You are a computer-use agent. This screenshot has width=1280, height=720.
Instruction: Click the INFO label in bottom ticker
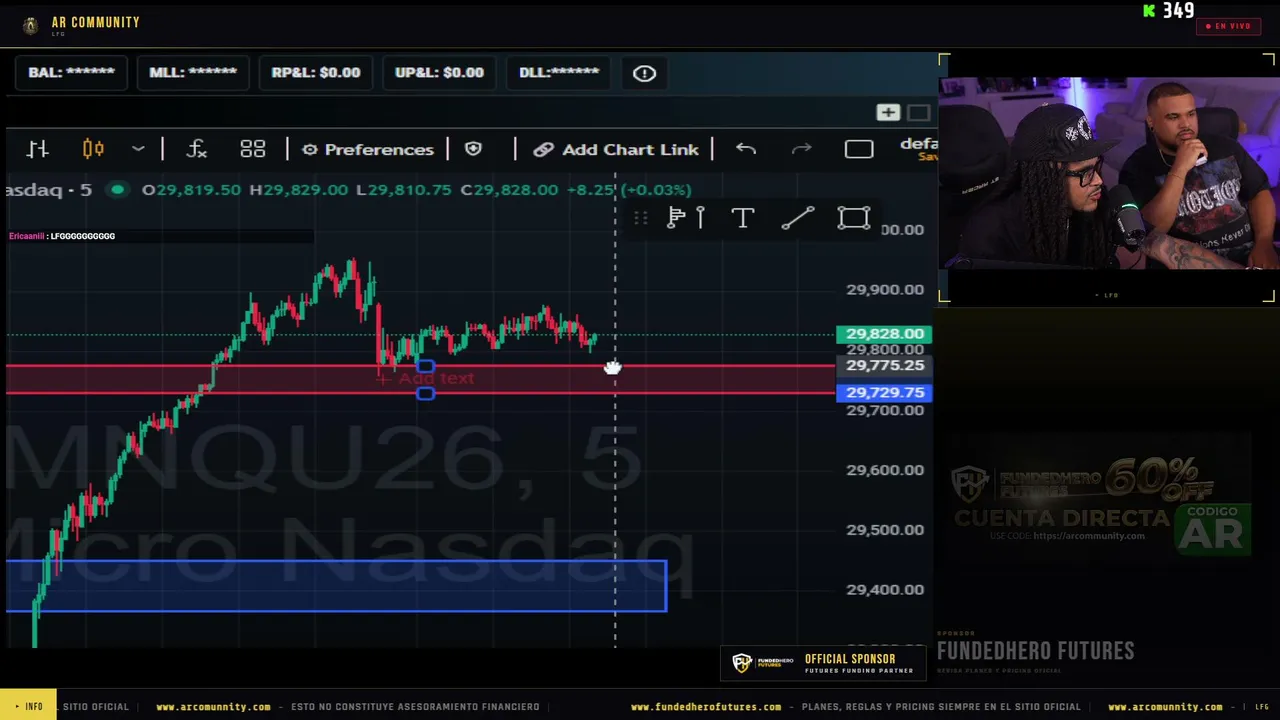[29, 707]
